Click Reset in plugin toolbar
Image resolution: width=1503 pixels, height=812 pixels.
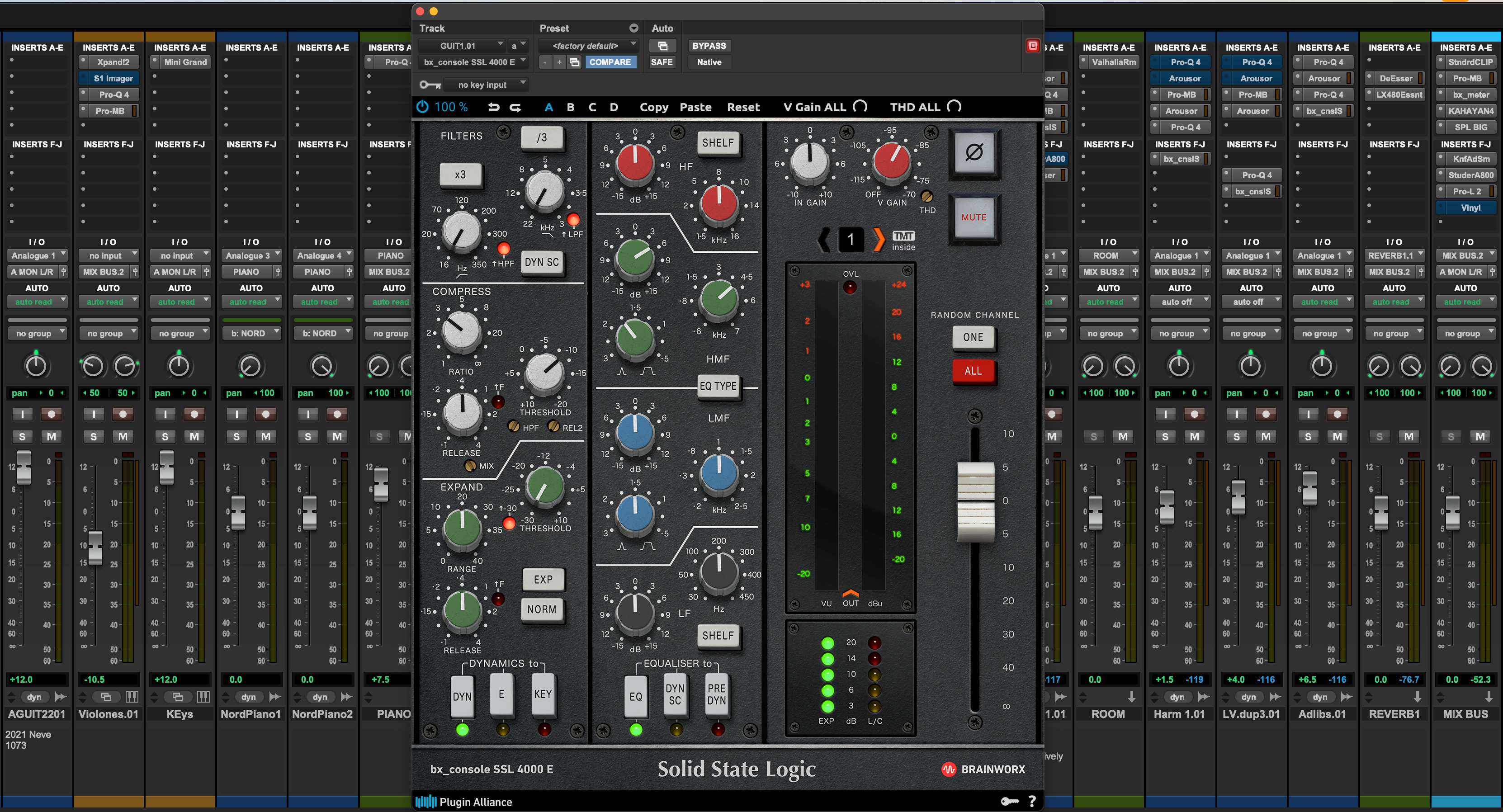pos(743,107)
